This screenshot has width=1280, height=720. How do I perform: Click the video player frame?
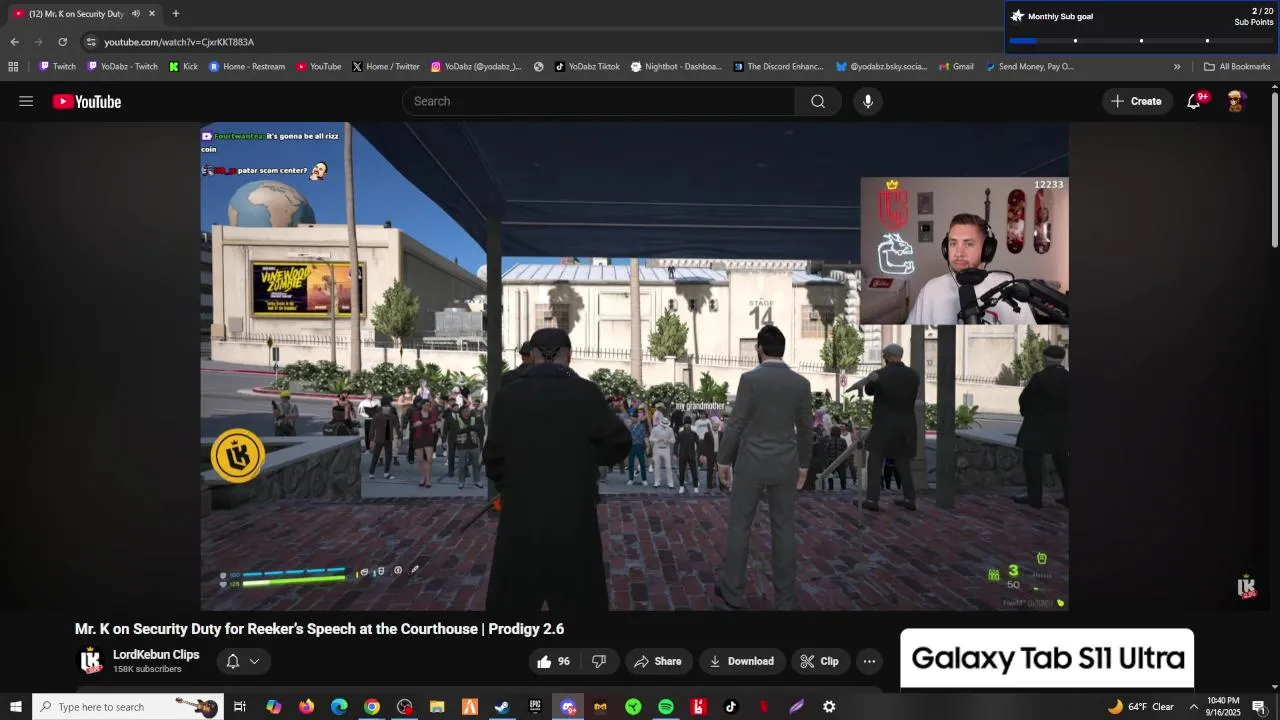pyautogui.click(x=634, y=366)
